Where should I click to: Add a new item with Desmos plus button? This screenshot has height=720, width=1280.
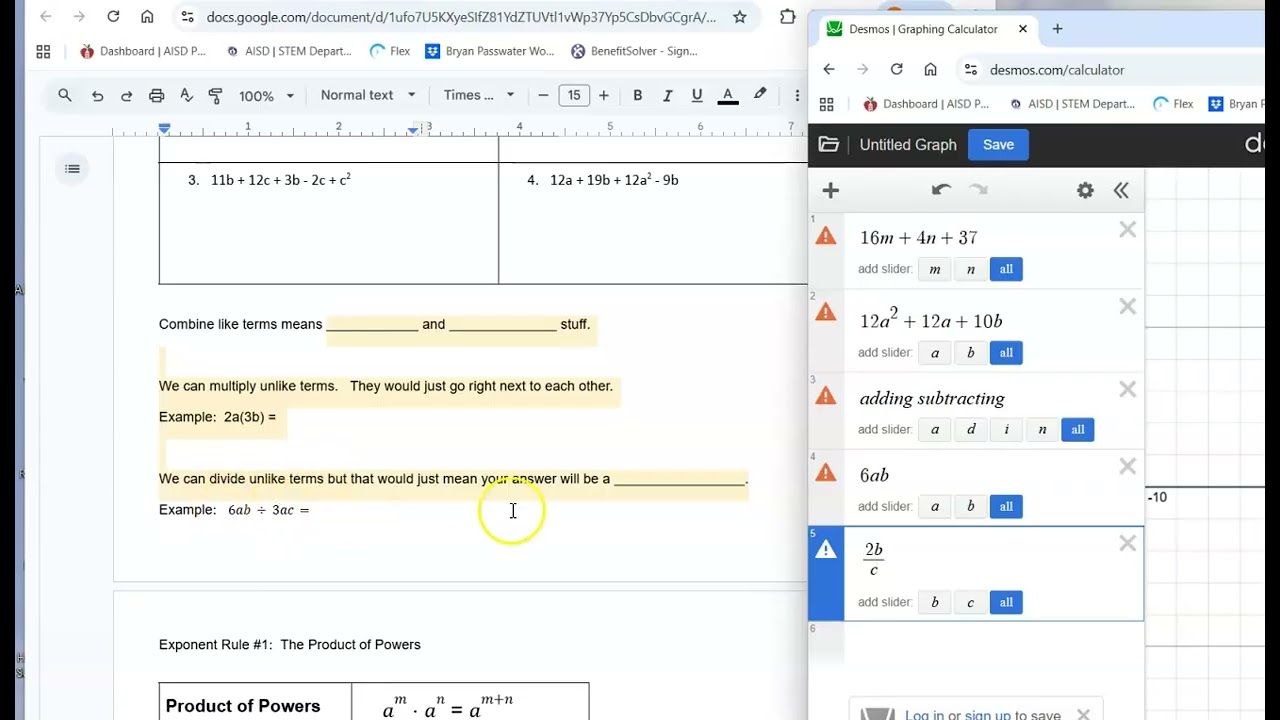tap(831, 191)
